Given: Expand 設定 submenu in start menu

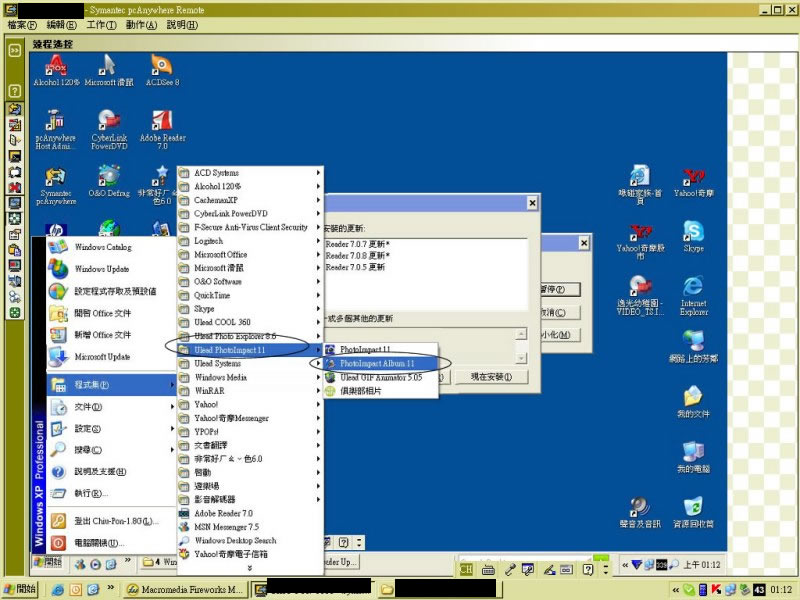Looking at the screenshot, I should coord(111,429).
